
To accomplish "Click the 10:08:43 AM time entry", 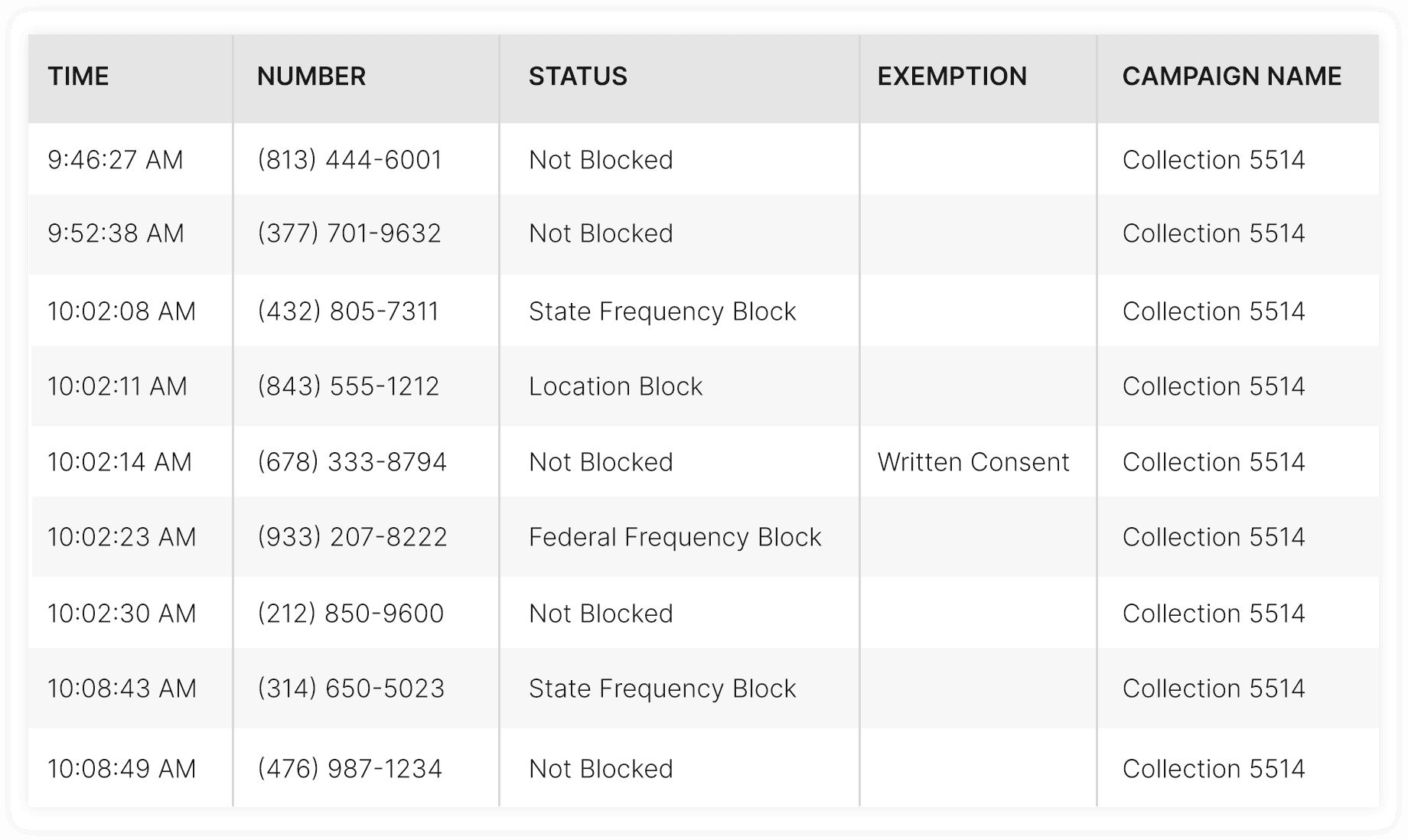I will pos(122,689).
